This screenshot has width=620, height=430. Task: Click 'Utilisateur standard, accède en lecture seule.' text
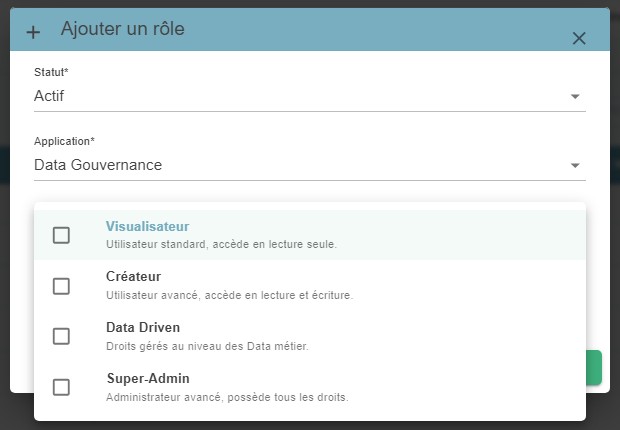pyautogui.click(x=221, y=244)
